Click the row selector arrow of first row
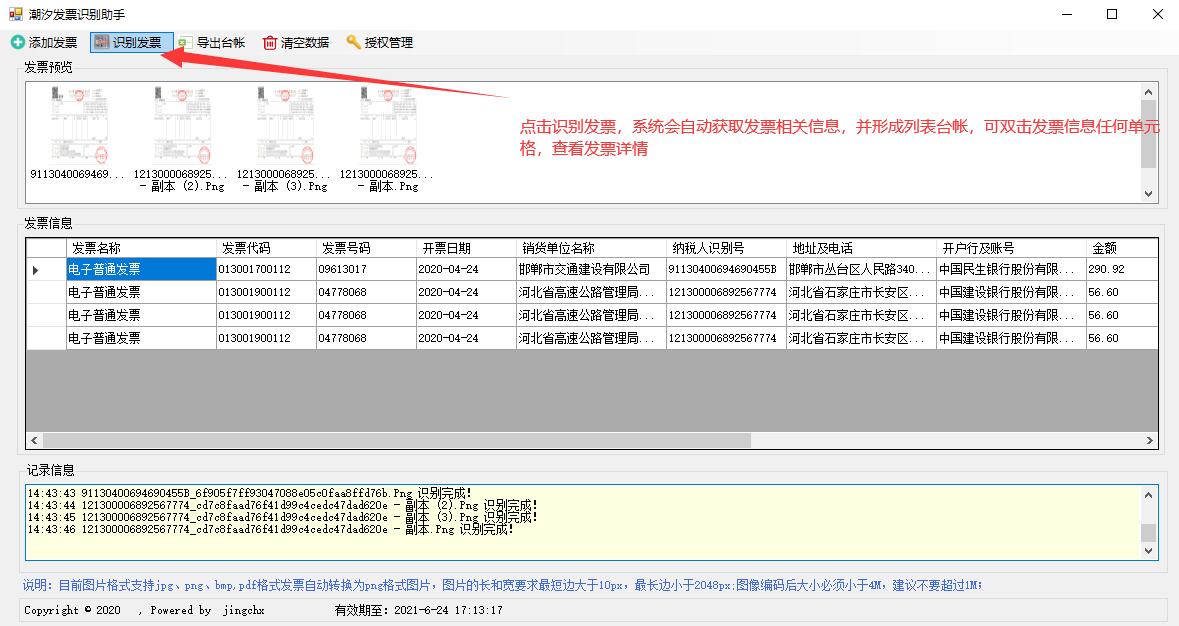Viewport: 1179px width, 626px height. point(37,270)
